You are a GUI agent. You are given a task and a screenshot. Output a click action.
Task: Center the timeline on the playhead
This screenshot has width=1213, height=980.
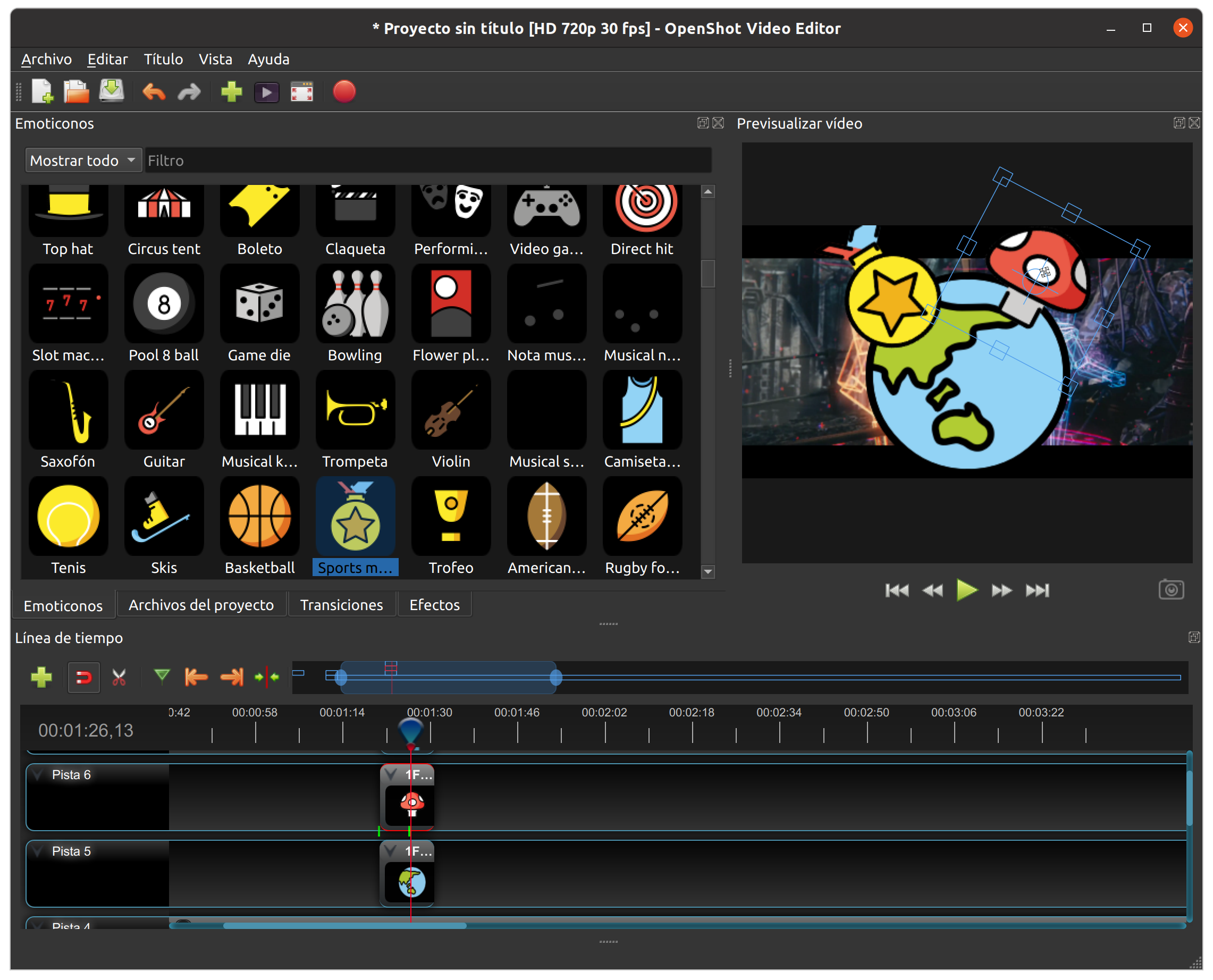[x=266, y=677]
